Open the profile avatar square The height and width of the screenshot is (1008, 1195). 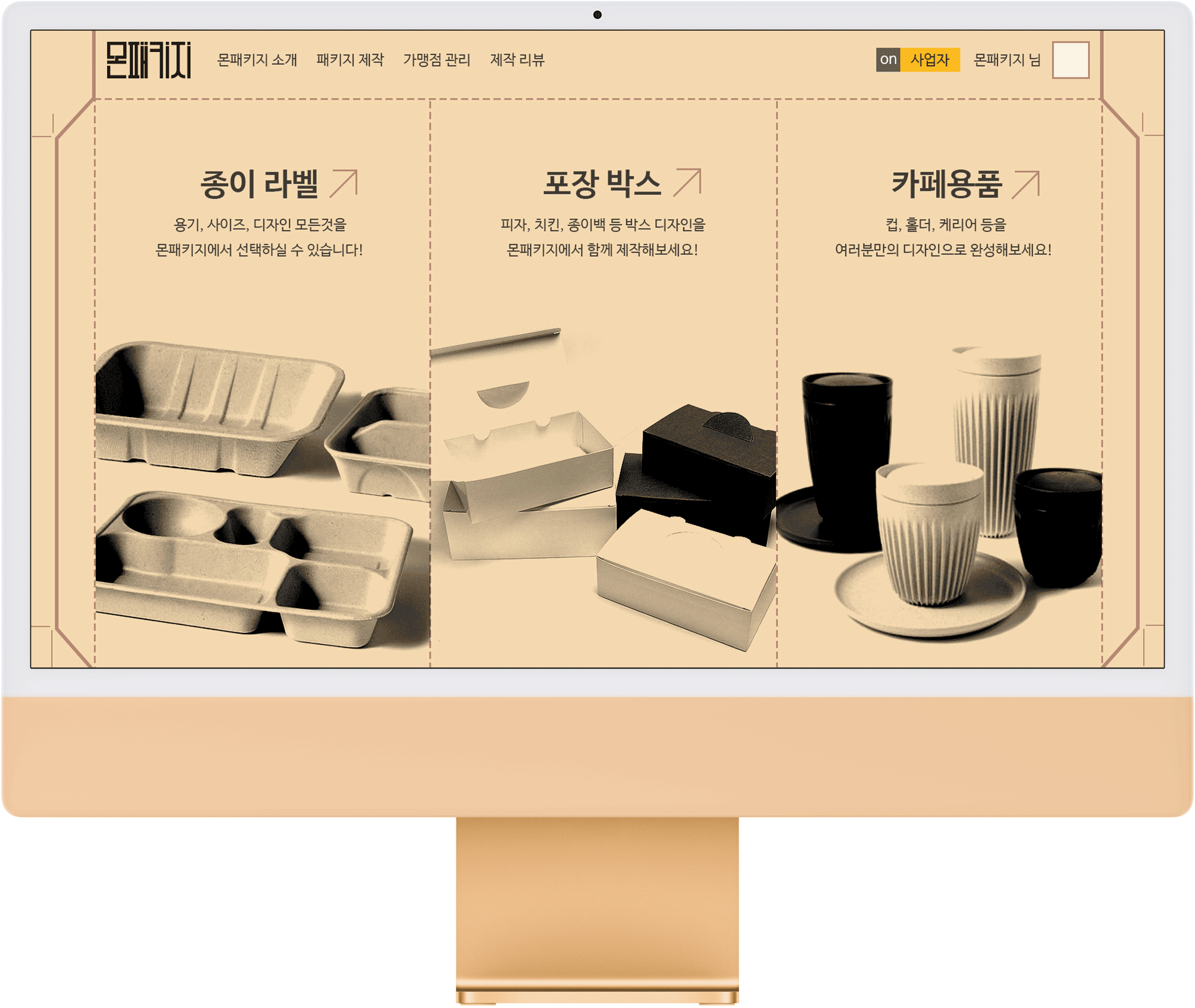pyautogui.click(x=1070, y=59)
